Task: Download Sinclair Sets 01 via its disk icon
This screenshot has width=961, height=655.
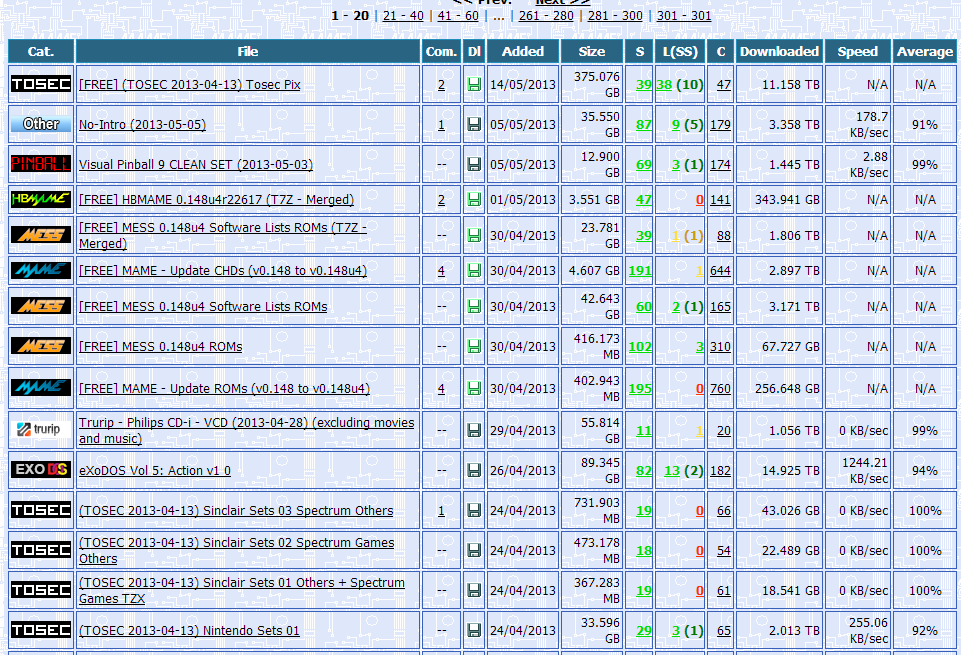Action: [474, 590]
